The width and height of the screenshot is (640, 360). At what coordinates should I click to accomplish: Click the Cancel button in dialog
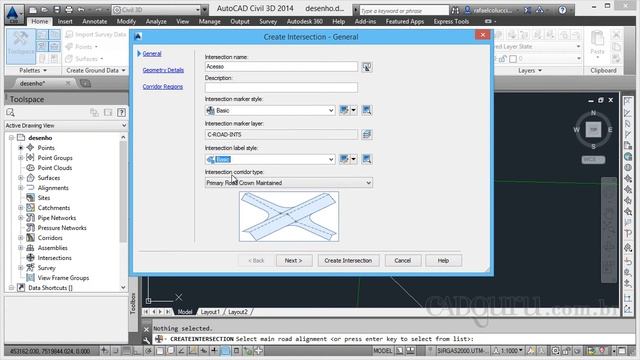(x=402, y=260)
